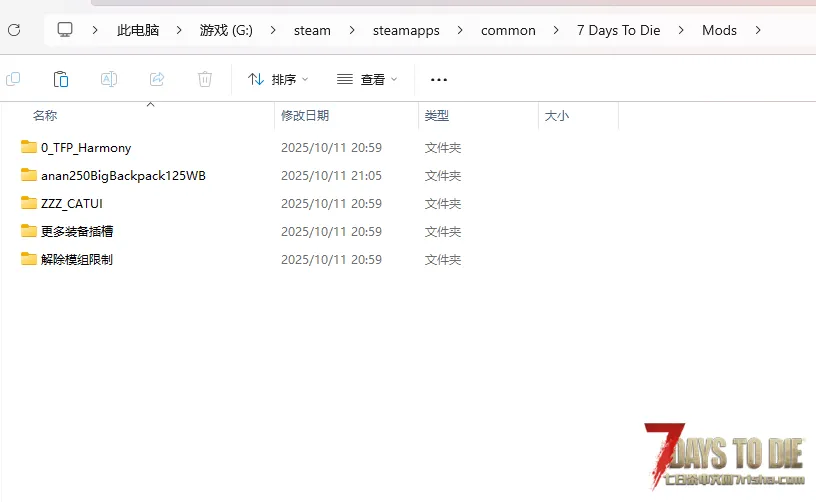Sort by the 修改日期 column header

click(305, 116)
